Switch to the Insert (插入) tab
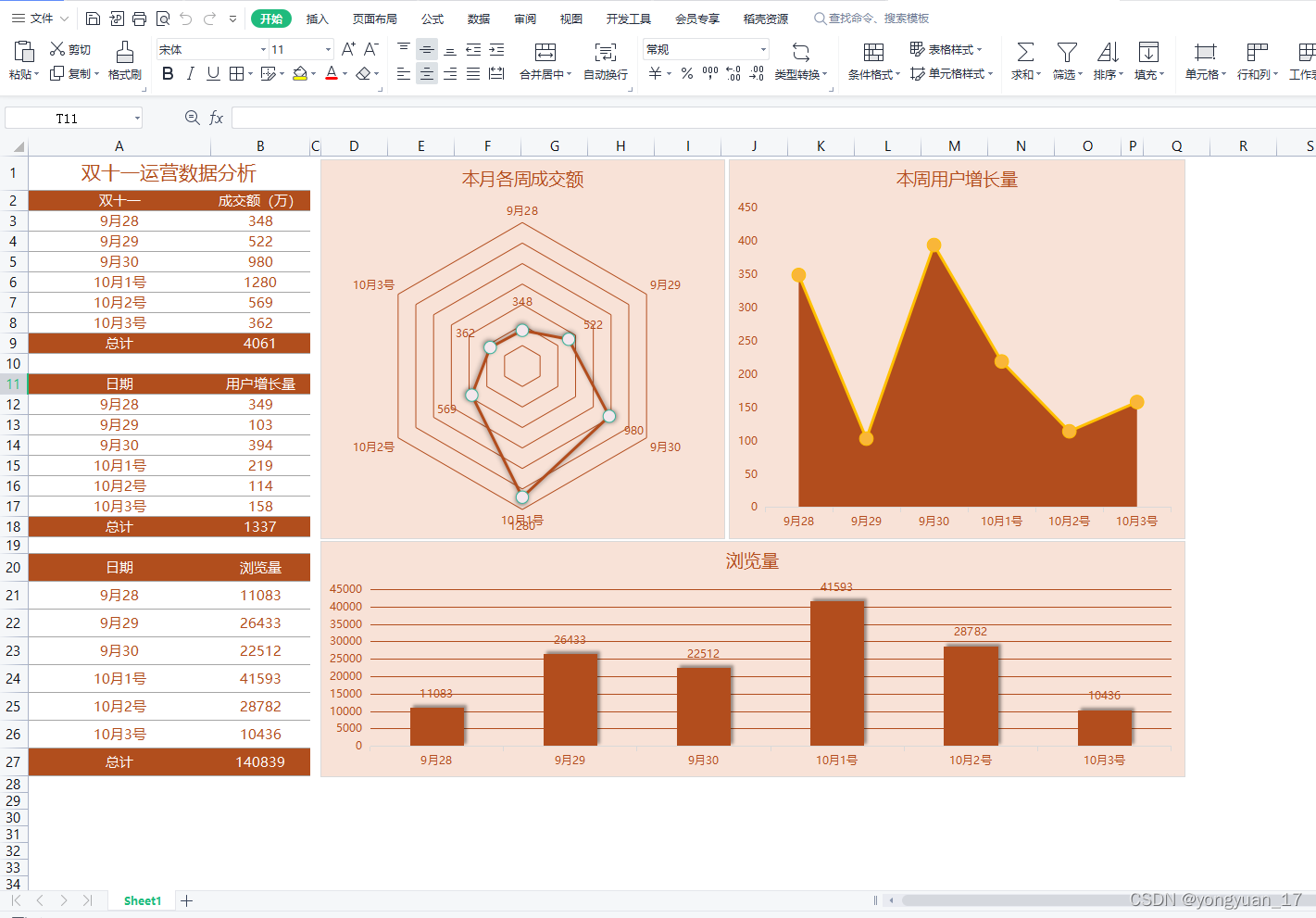The height and width of the screenshot is (918, 1316). coord(317,19)
